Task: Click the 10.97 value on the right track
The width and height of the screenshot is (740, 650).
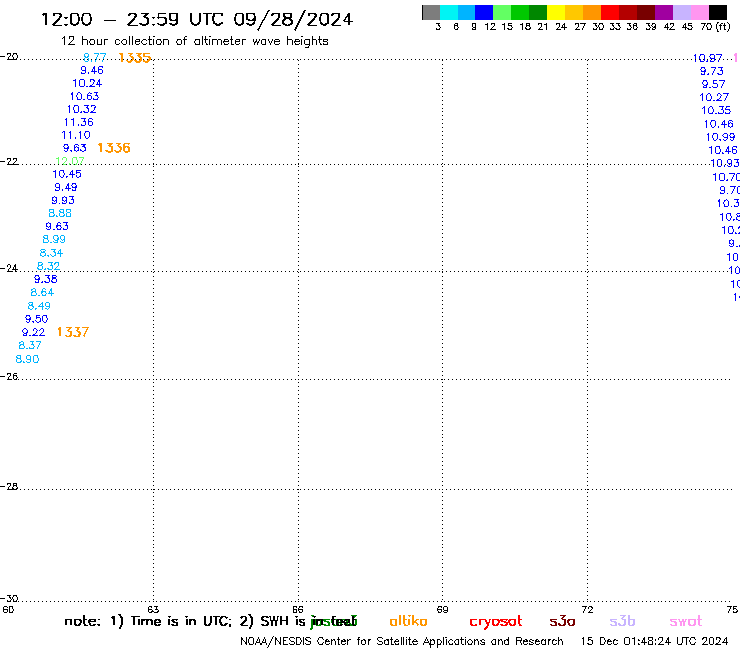Action: point(707,58)
